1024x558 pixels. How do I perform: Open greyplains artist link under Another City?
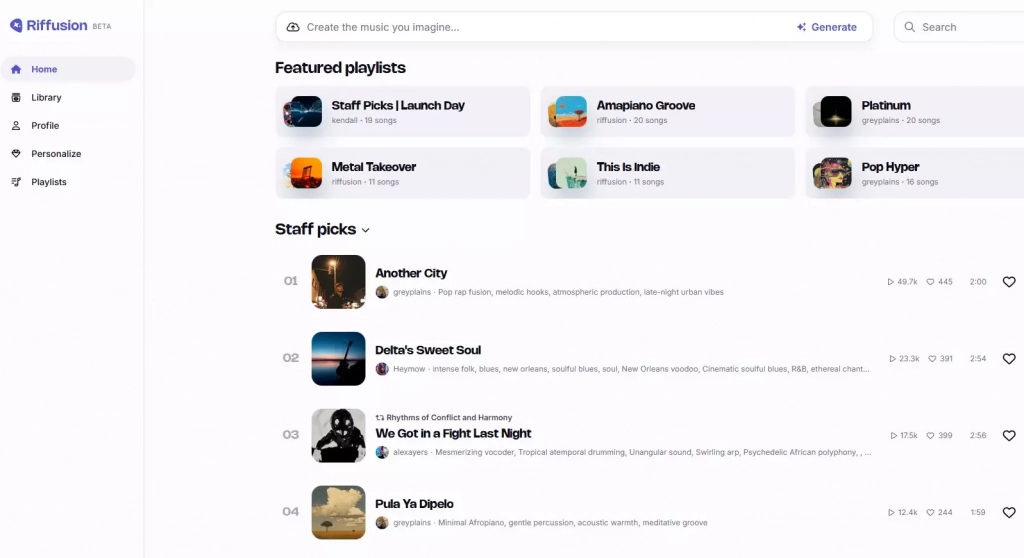click(x=412, y=292)
